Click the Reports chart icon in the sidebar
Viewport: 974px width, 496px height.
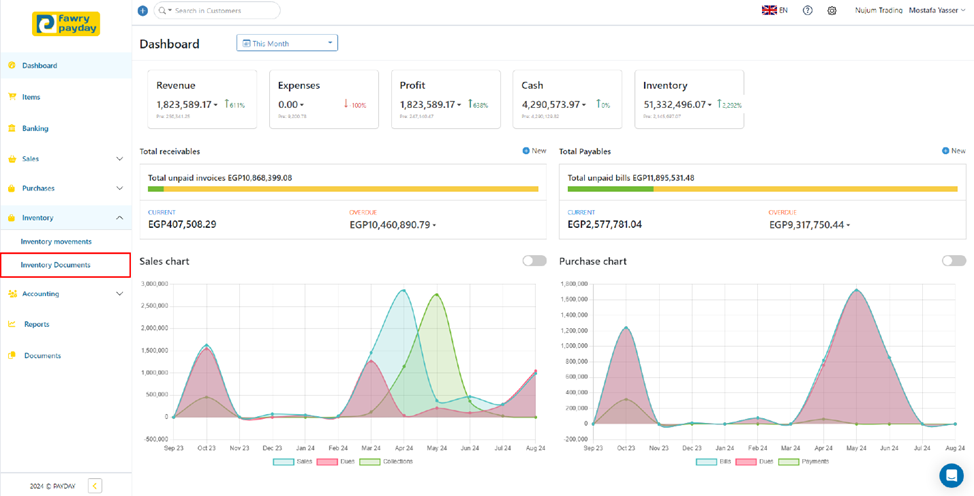click(x=12, y=324)
